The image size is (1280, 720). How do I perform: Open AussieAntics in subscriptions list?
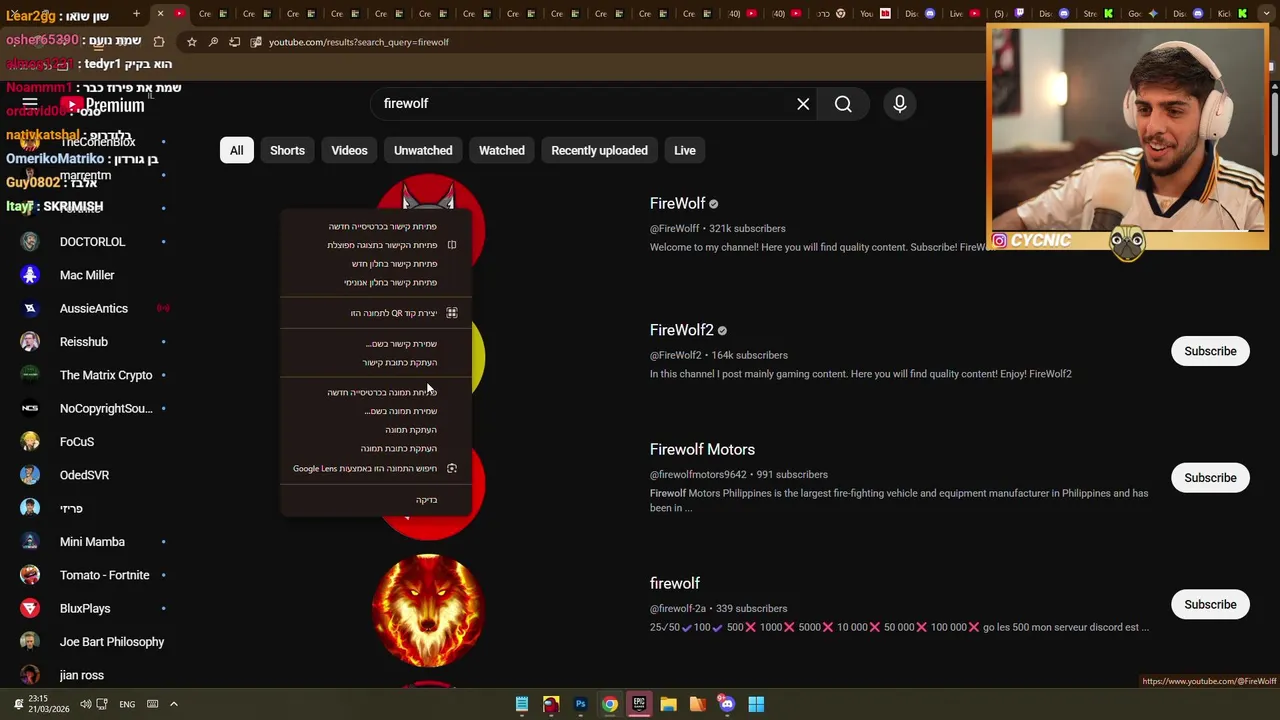[94, 308]
